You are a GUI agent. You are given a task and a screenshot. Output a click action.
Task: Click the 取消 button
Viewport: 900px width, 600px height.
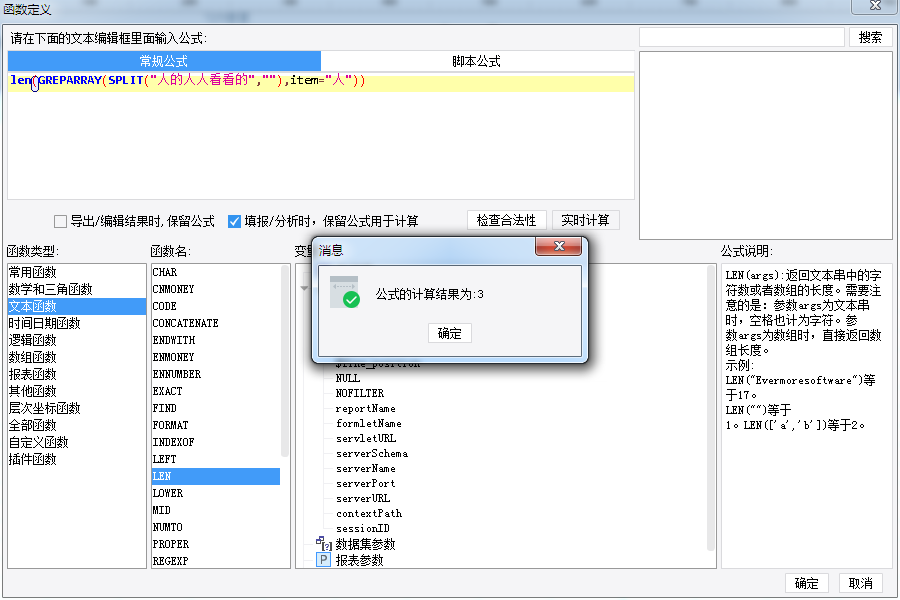pos(860,583)
